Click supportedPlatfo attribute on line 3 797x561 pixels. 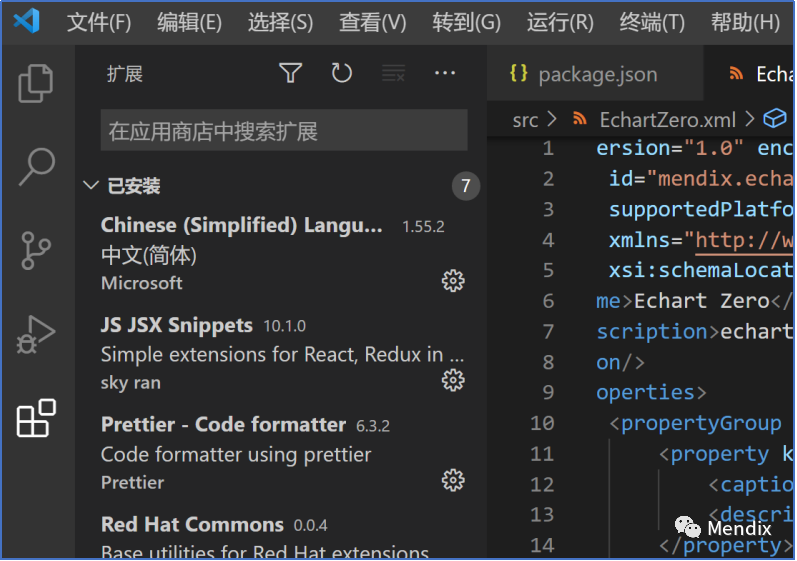coord(701,209)
